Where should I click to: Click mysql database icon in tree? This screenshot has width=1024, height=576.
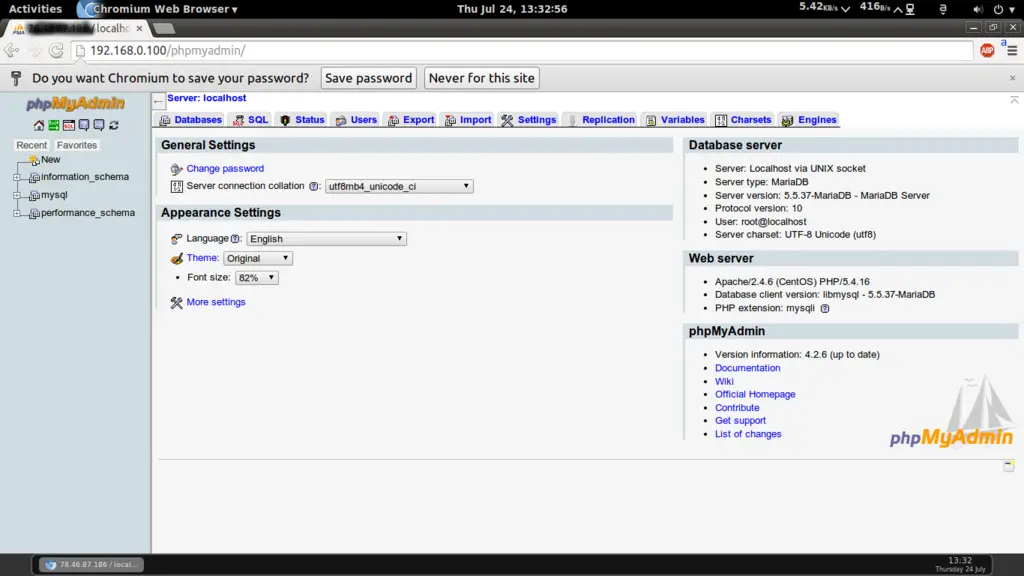pos(34,195)
